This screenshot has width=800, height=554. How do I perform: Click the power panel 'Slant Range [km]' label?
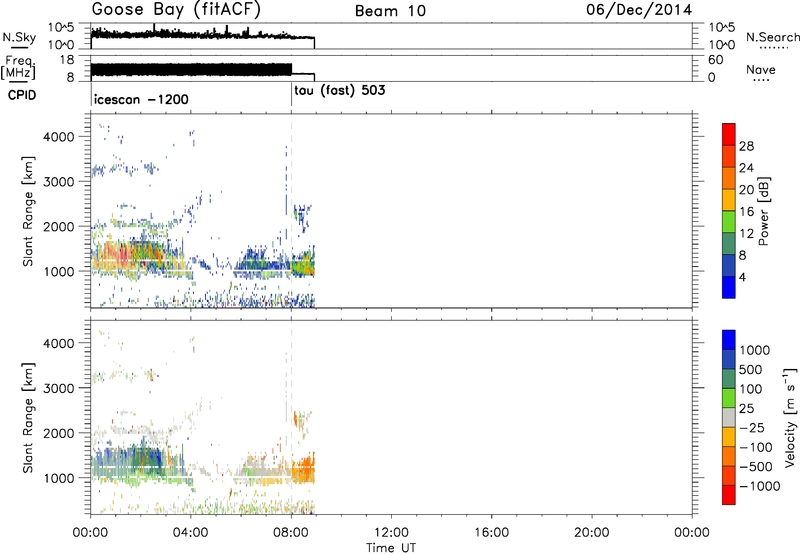28,211
